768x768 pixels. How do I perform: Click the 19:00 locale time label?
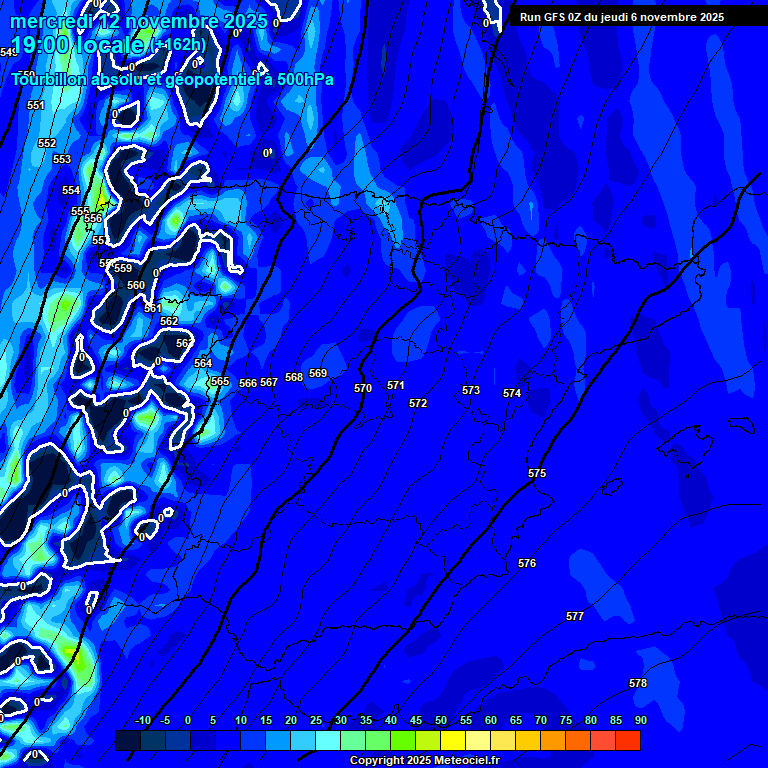(80, 45)
